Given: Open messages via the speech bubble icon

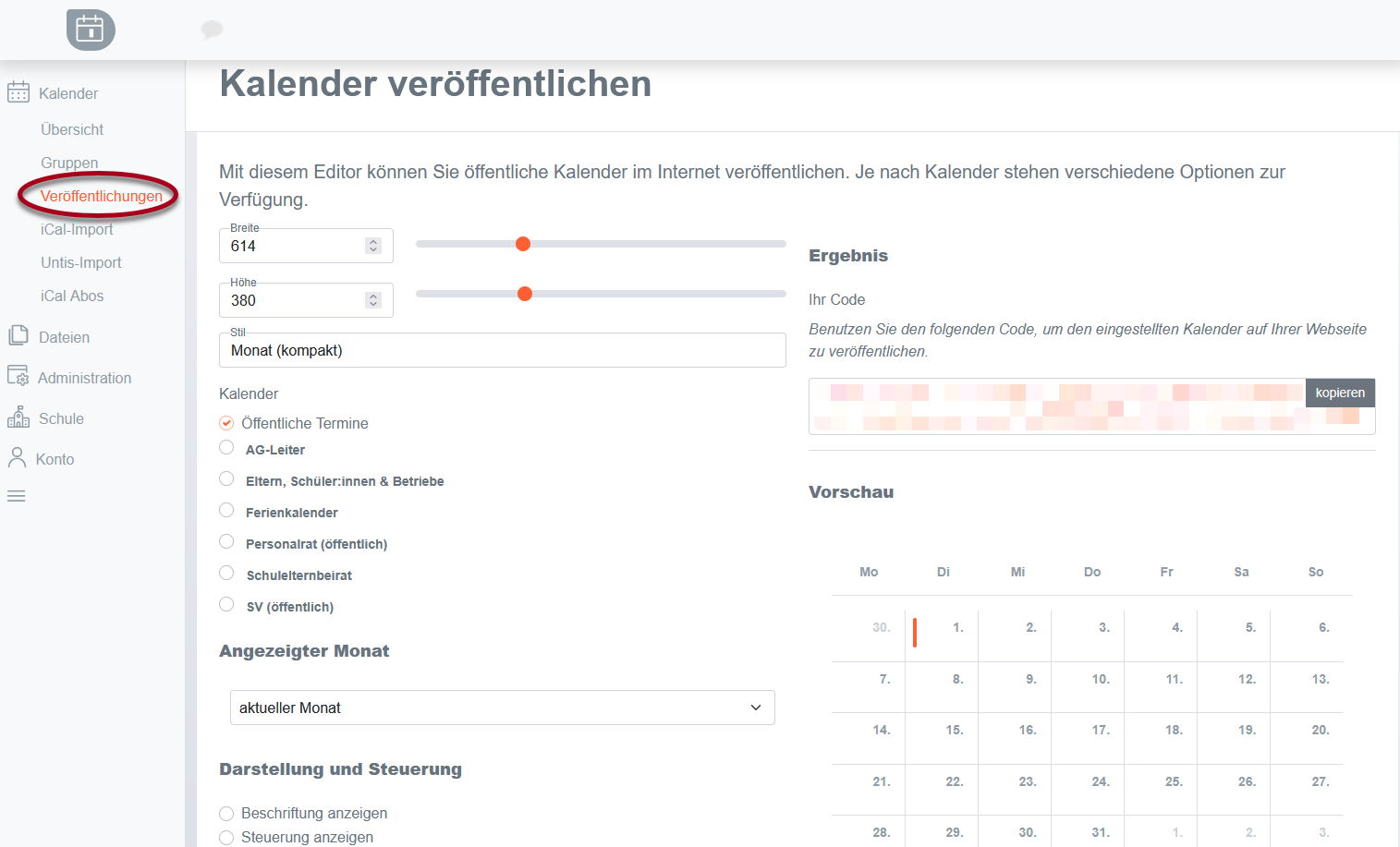Looking at the screenshot, I should point(212,30).
